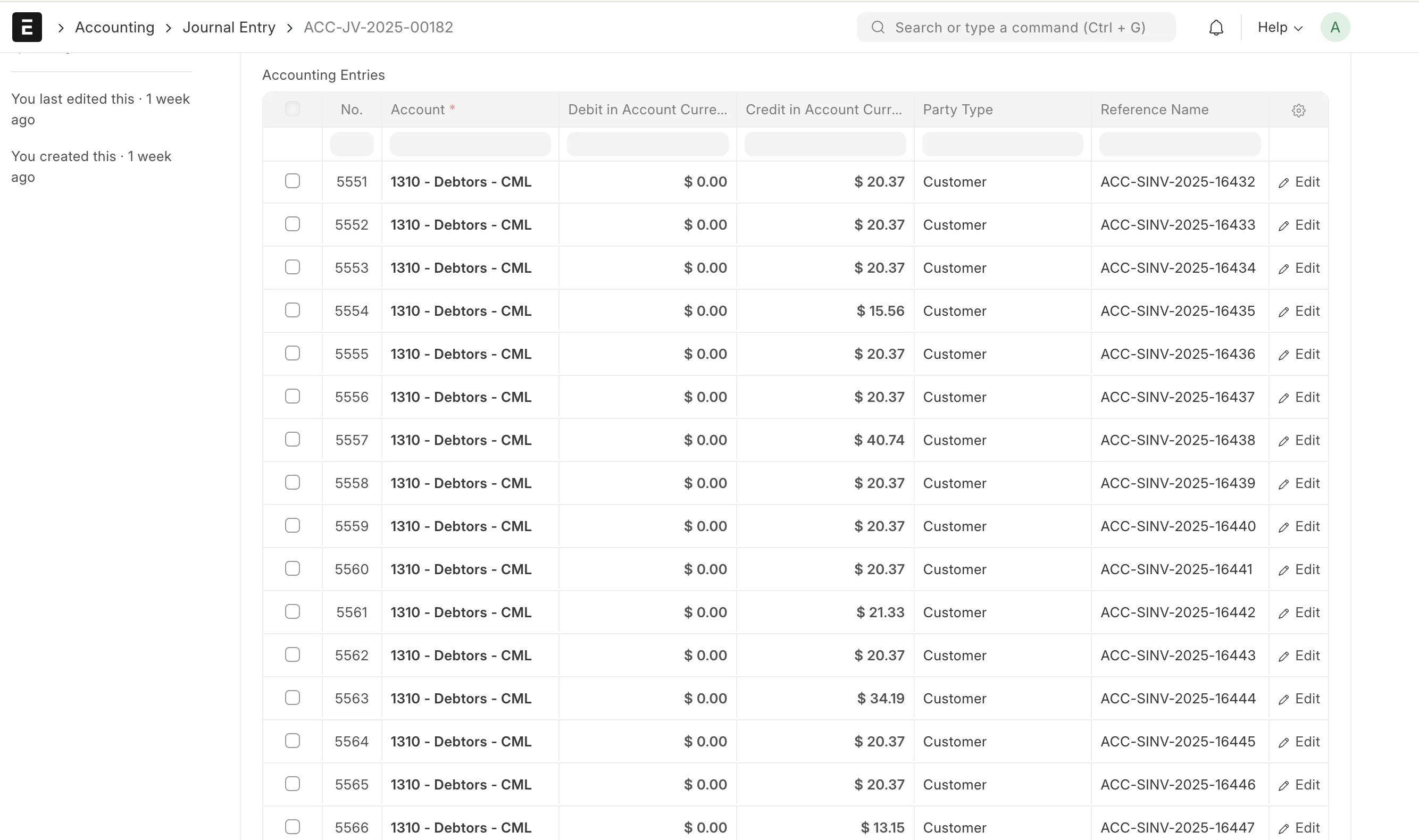1419x840 pixels.
Task: Click the user avatar icon 'A'
Action: coord(1334,27)
